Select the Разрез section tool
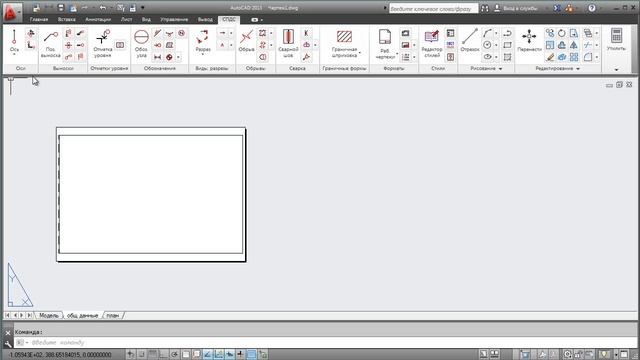The width and height of the screenshot is (640, 360). [203, 42]
